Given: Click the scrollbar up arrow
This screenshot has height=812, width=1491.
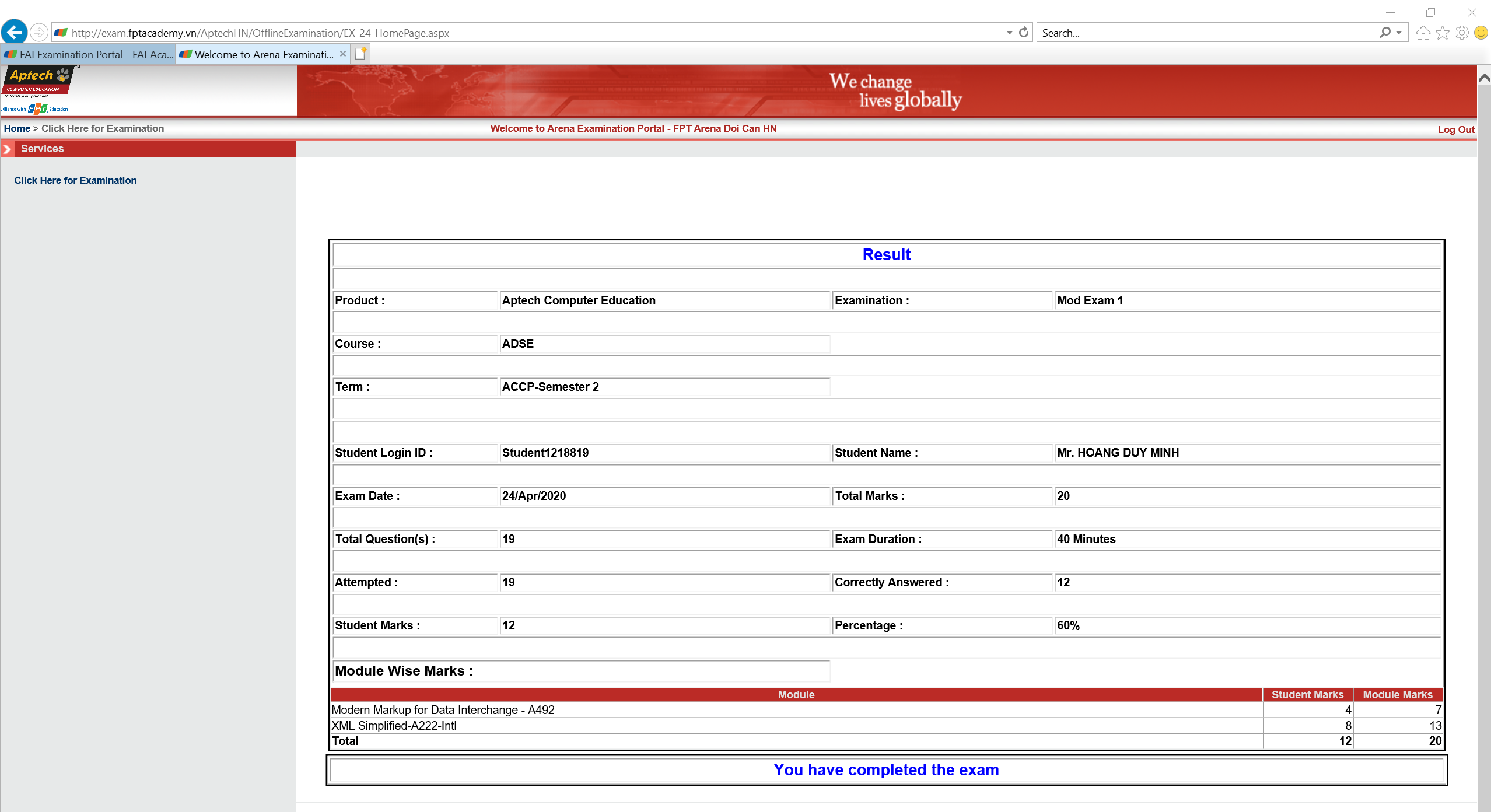Looking at the screenshot, I should tap(1484, 78).
